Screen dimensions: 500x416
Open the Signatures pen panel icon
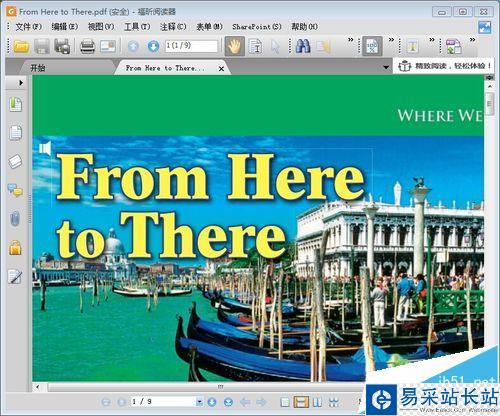click(15, 276)
